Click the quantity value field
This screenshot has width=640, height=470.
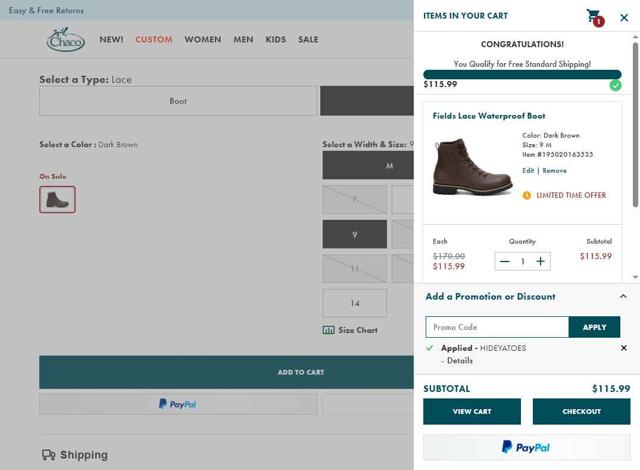tap(522, 262)
